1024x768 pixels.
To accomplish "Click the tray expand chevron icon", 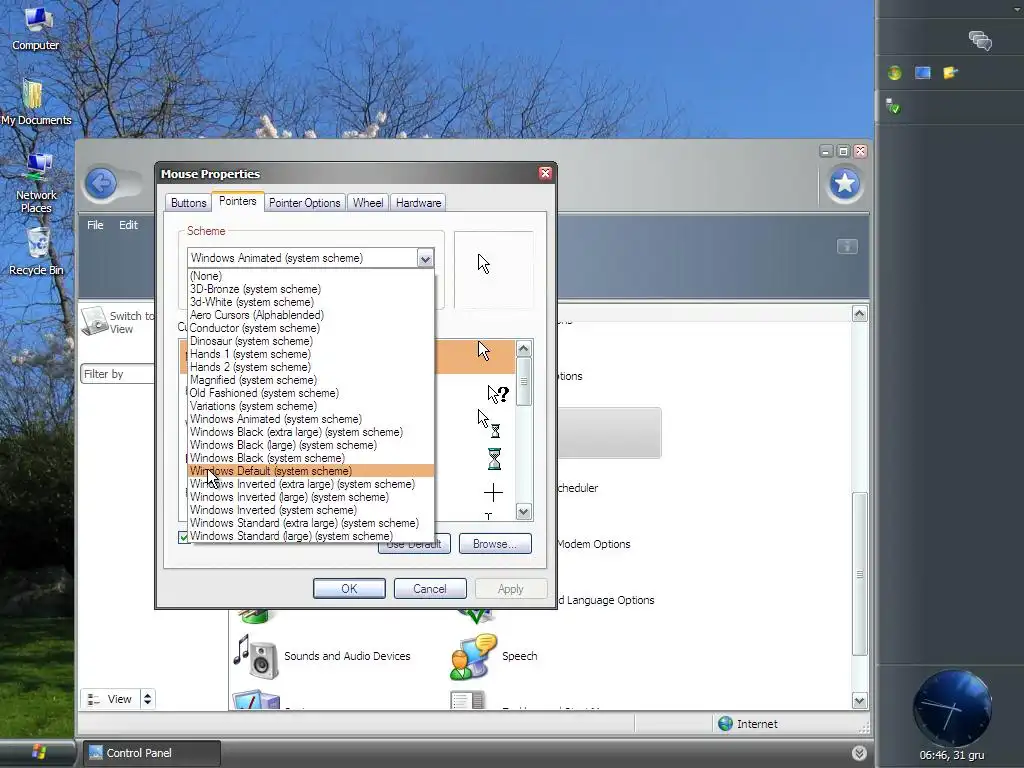I will 859,753.
